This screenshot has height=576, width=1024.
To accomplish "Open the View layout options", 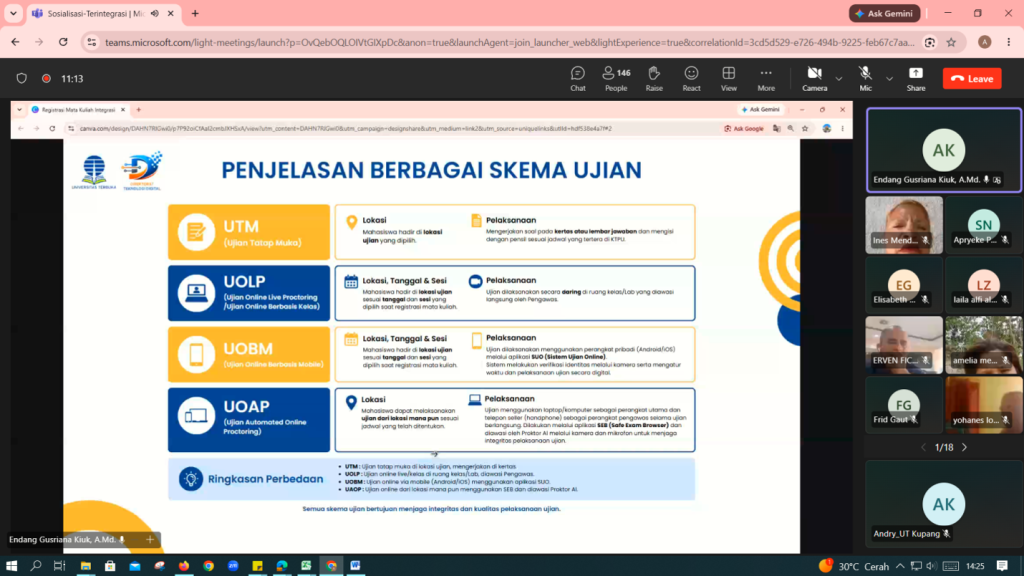I will [728, 78].
